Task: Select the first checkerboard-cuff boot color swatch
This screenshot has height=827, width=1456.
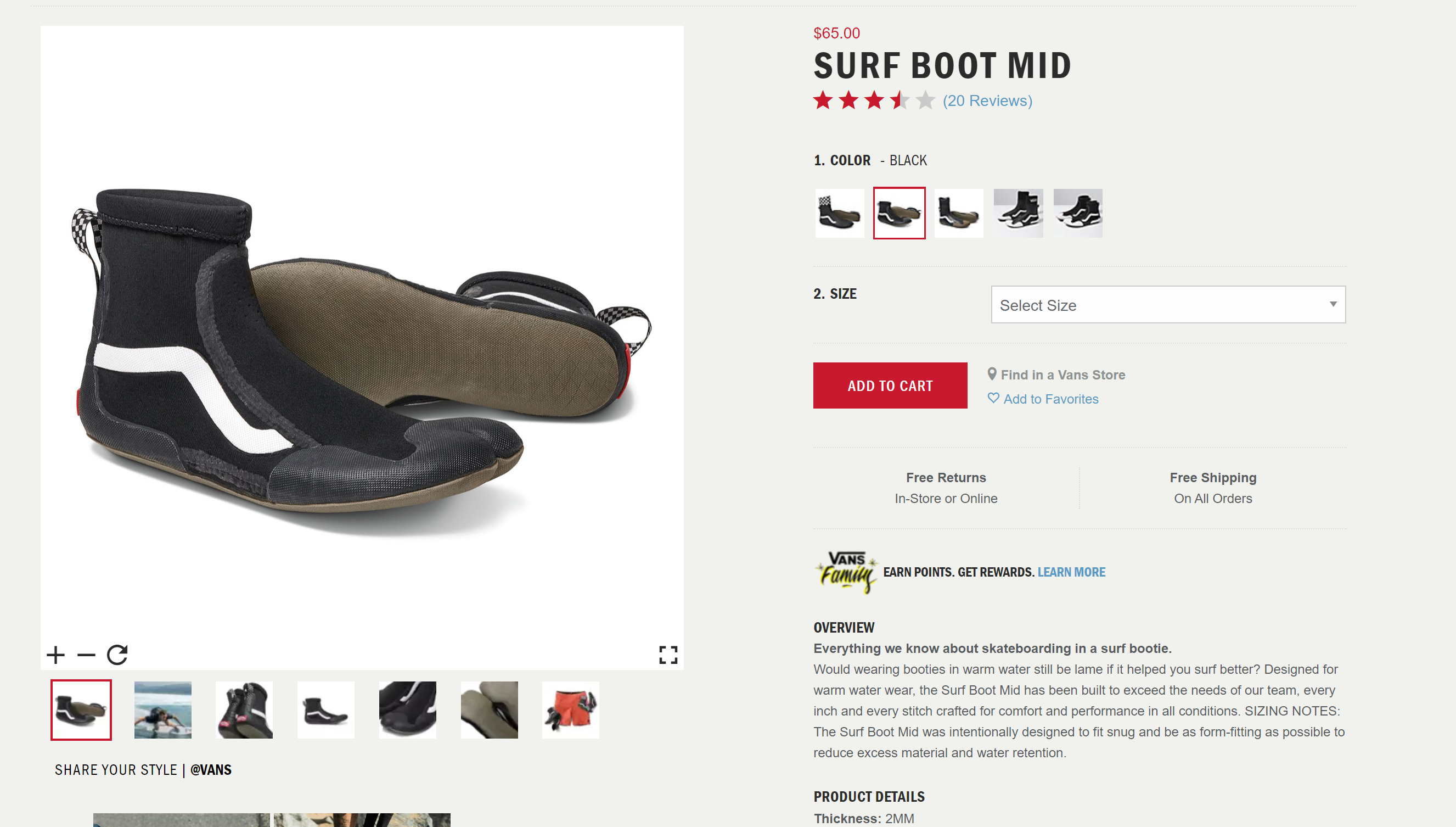Action: pyautogui.click(x=840, y=213)
